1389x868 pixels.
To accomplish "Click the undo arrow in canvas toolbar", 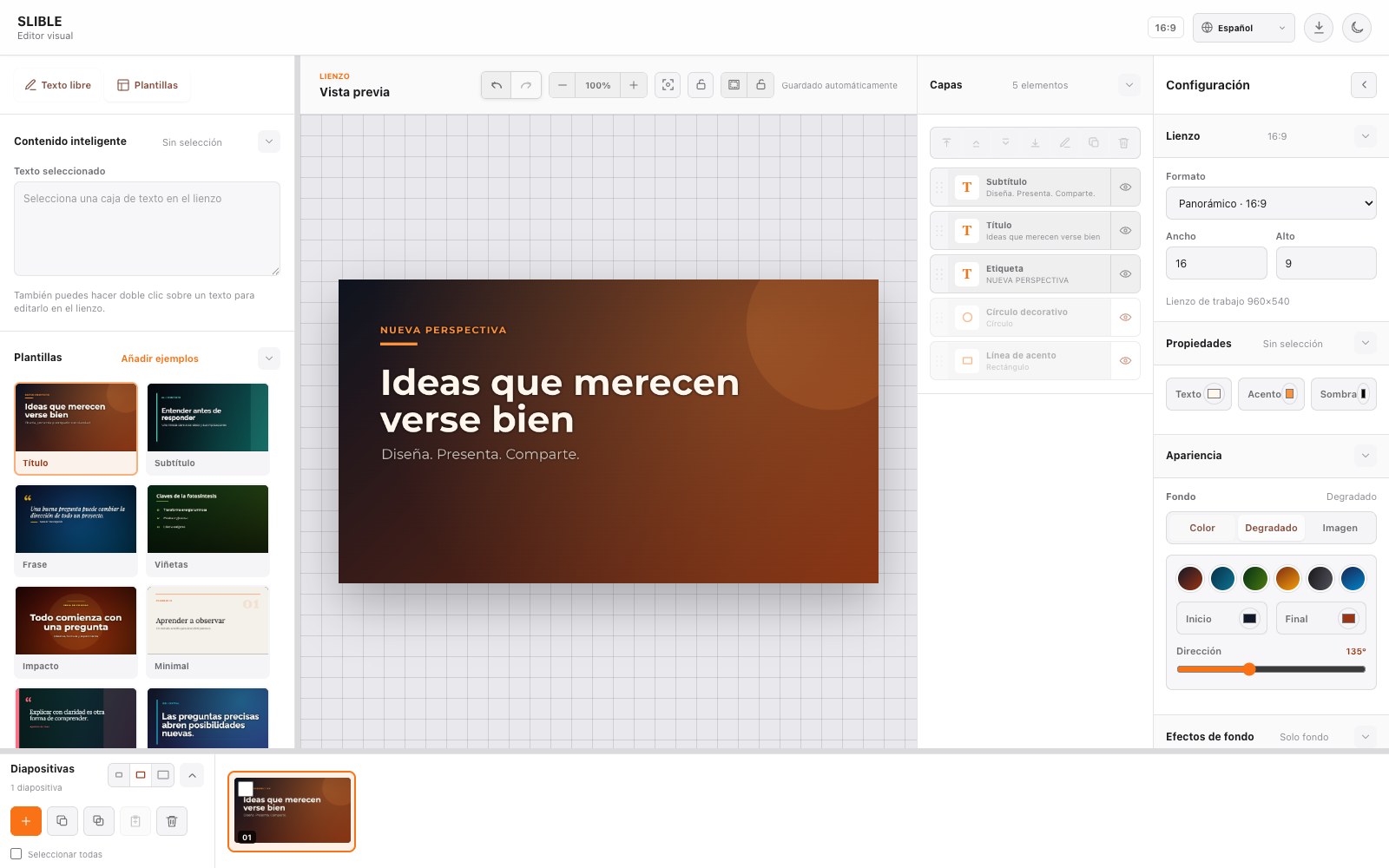I will pos(497,85).
